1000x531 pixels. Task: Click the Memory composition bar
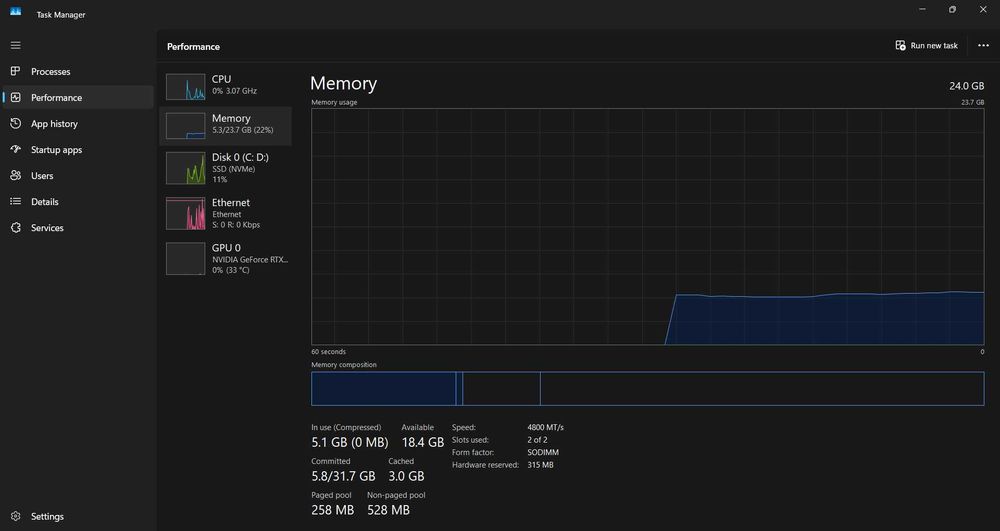click(x=647, y=388)
